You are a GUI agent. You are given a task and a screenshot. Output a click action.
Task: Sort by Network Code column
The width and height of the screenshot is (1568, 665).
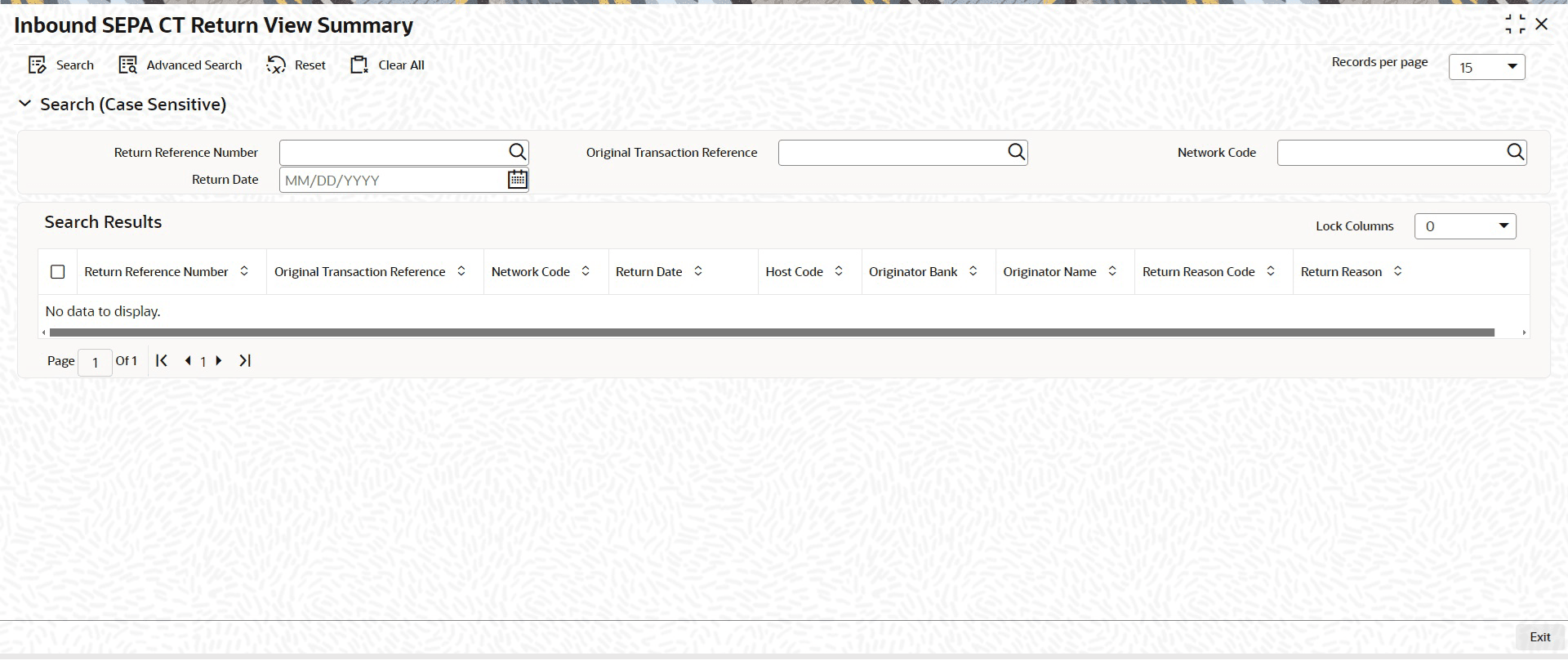586,271
